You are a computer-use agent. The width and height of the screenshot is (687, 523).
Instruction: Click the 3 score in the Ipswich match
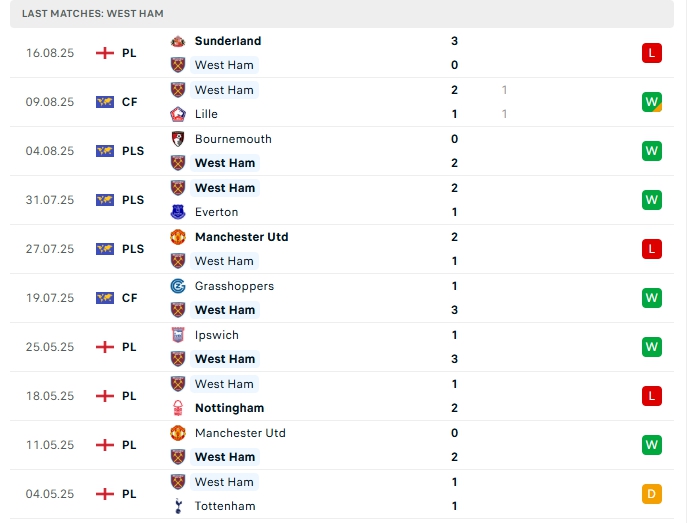coord(455,359)
